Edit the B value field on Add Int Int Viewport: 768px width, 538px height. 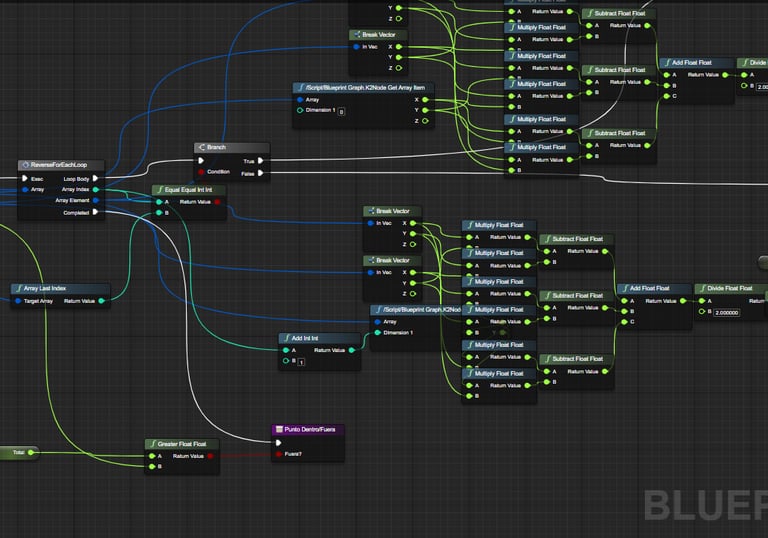[301, 362]
